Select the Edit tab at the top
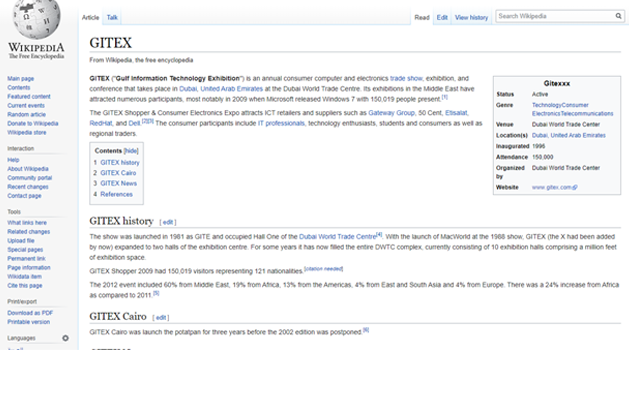The width and height of the screenshot is (629, 414). point(442,17)
